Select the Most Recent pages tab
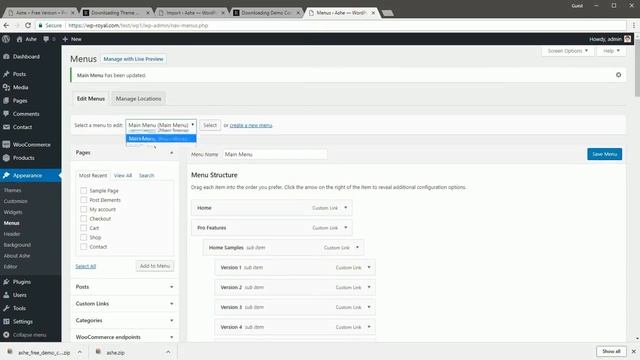The image size is (640, 360). (93, 176)
